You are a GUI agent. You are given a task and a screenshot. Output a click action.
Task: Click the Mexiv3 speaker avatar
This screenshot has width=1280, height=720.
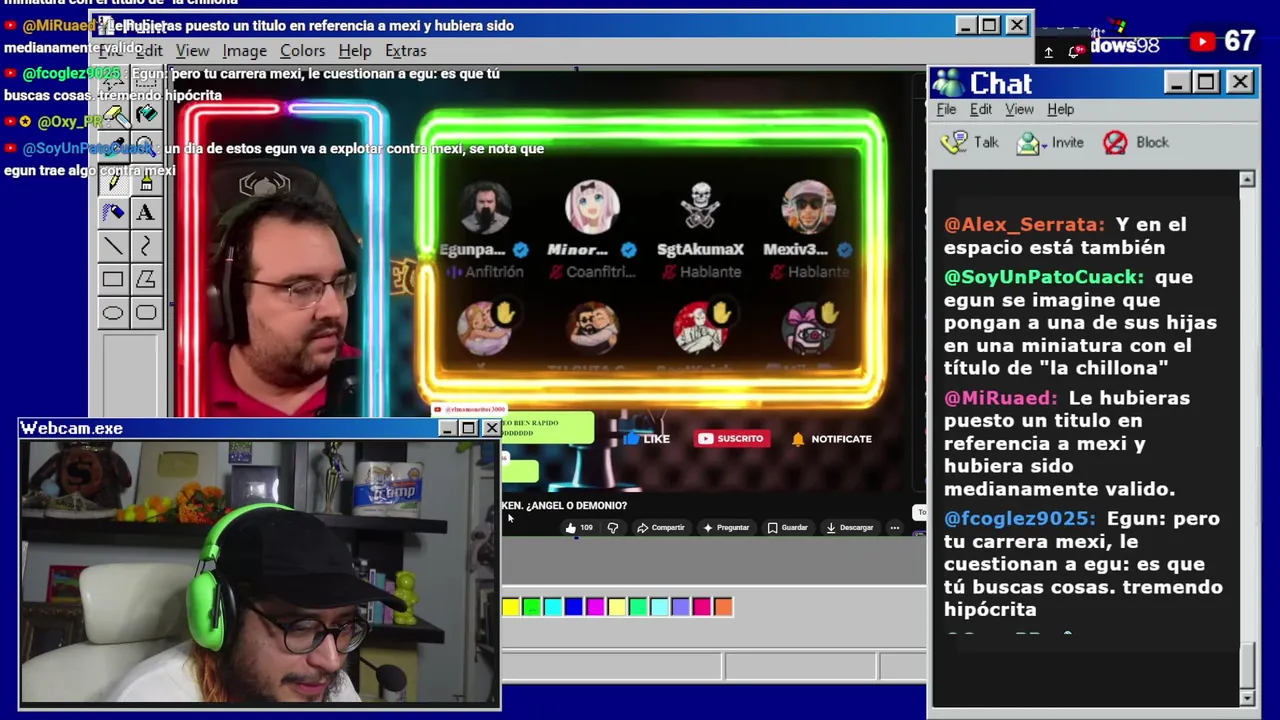[x=808, y=209]
